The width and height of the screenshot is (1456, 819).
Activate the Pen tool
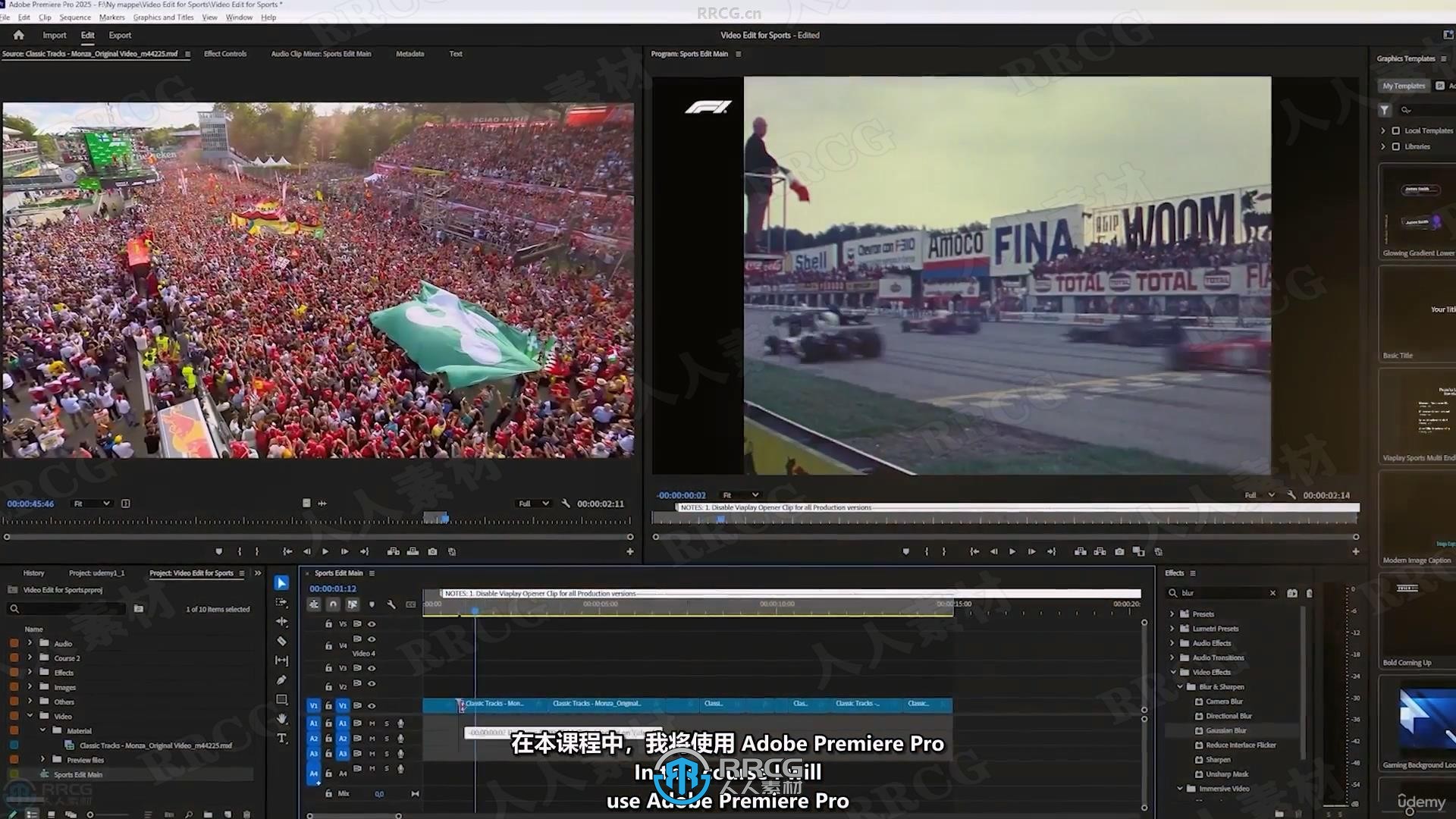point(281,679)
